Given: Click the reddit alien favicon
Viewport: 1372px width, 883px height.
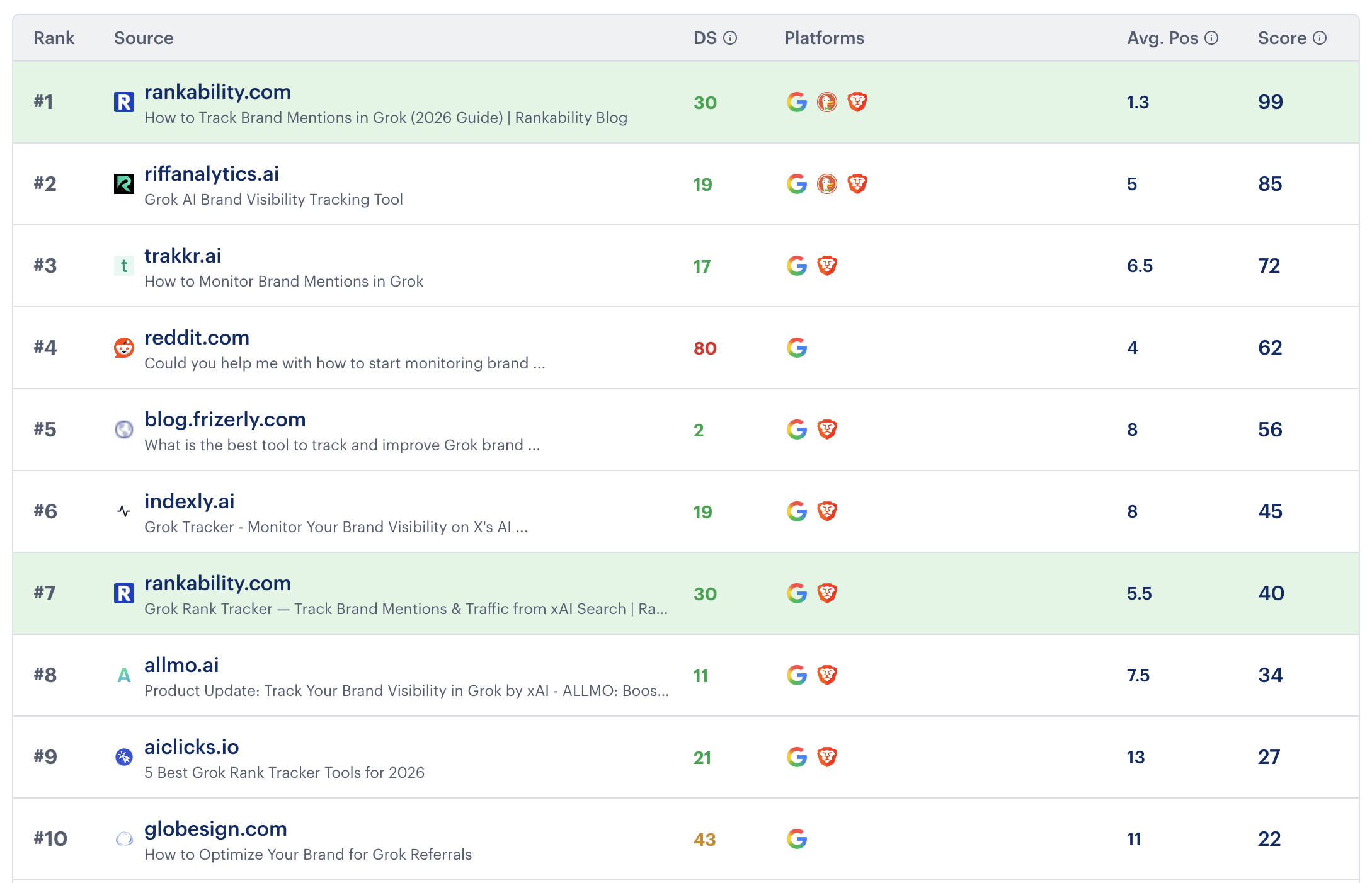Looking at the screenshot, I should [124, 347].
